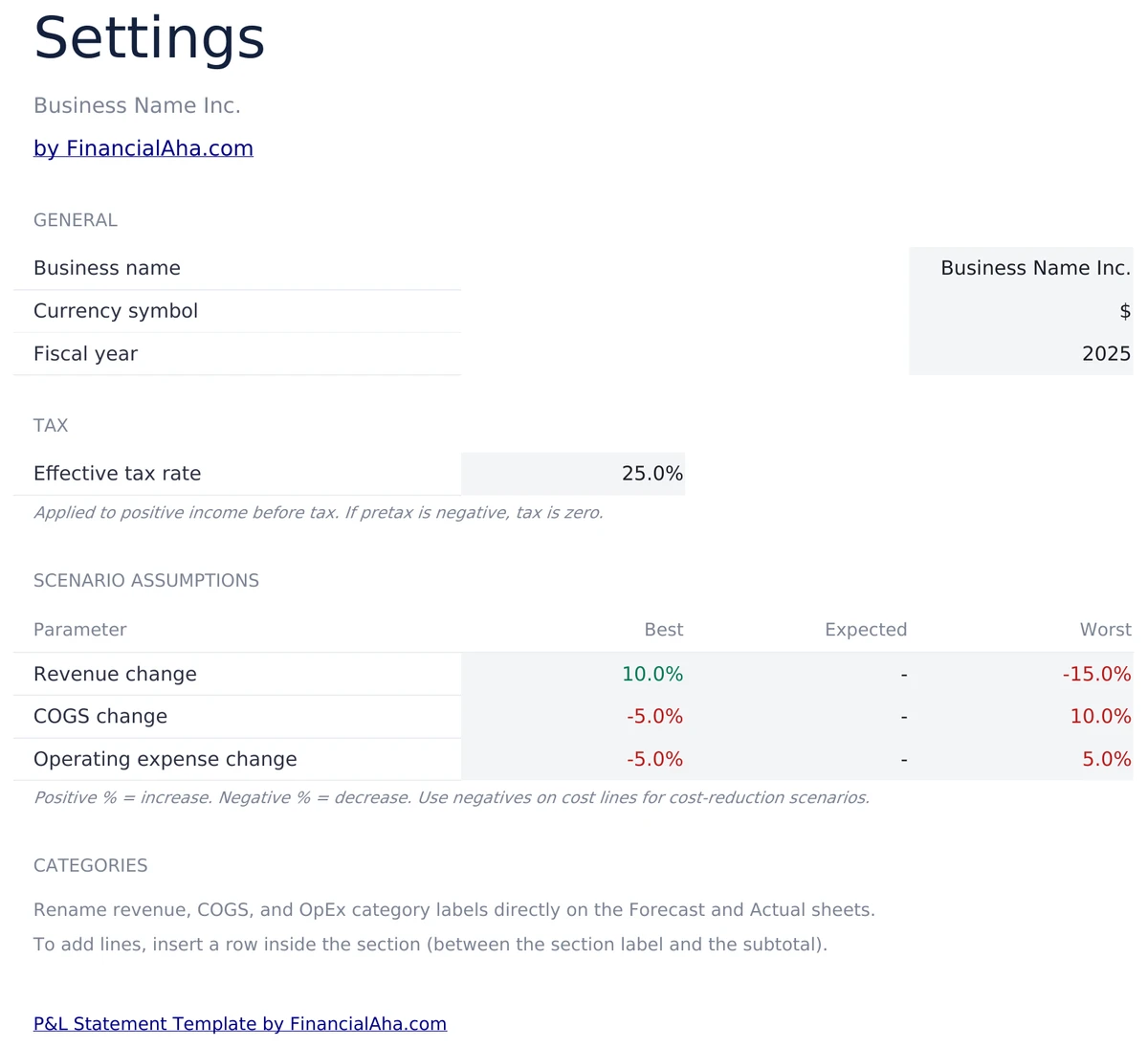Screen dimensions: 1148x1048
Task: Click the COGS change Best cell
Action: pyautogui.click(x=655, y=716)
